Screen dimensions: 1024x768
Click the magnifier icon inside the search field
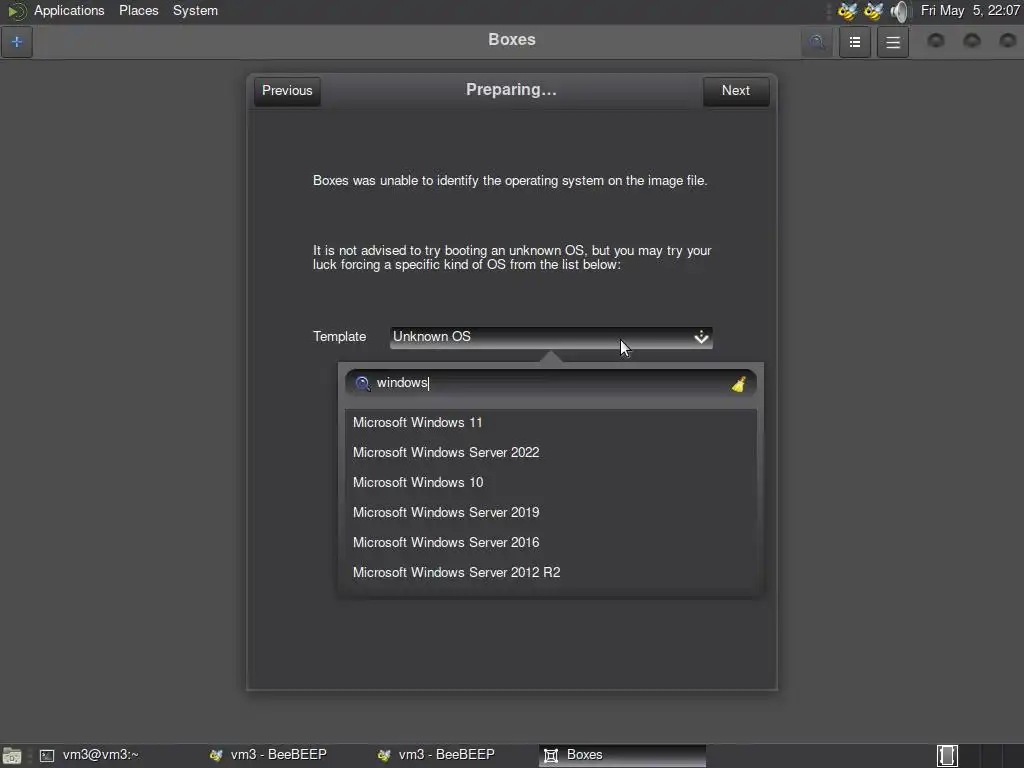click(362, 383)
